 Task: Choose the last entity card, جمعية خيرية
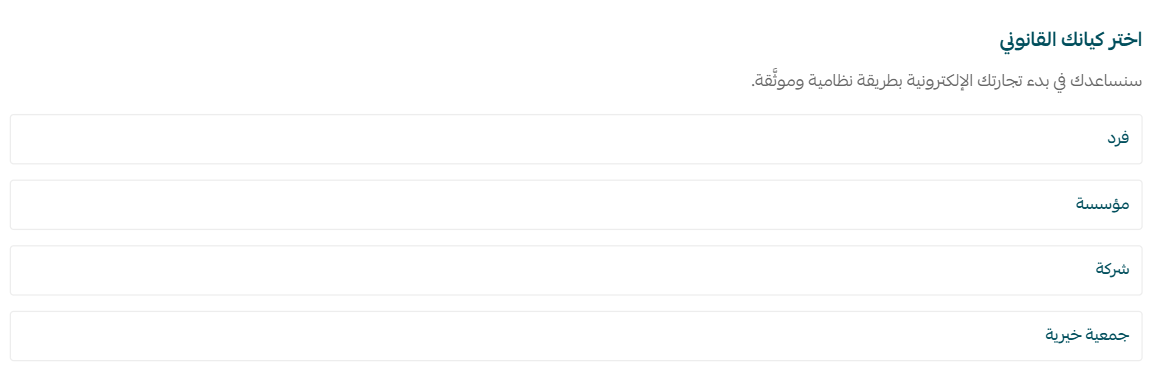576,336
